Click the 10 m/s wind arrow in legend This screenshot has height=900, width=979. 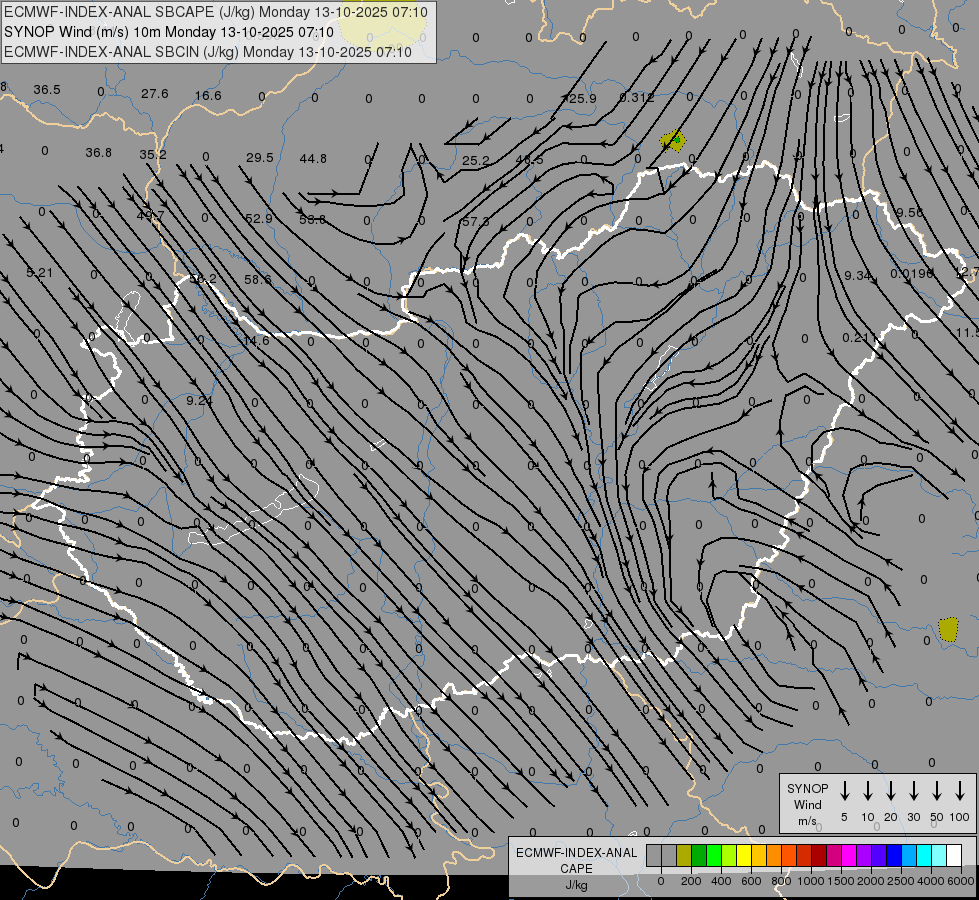tap(867, 791)
